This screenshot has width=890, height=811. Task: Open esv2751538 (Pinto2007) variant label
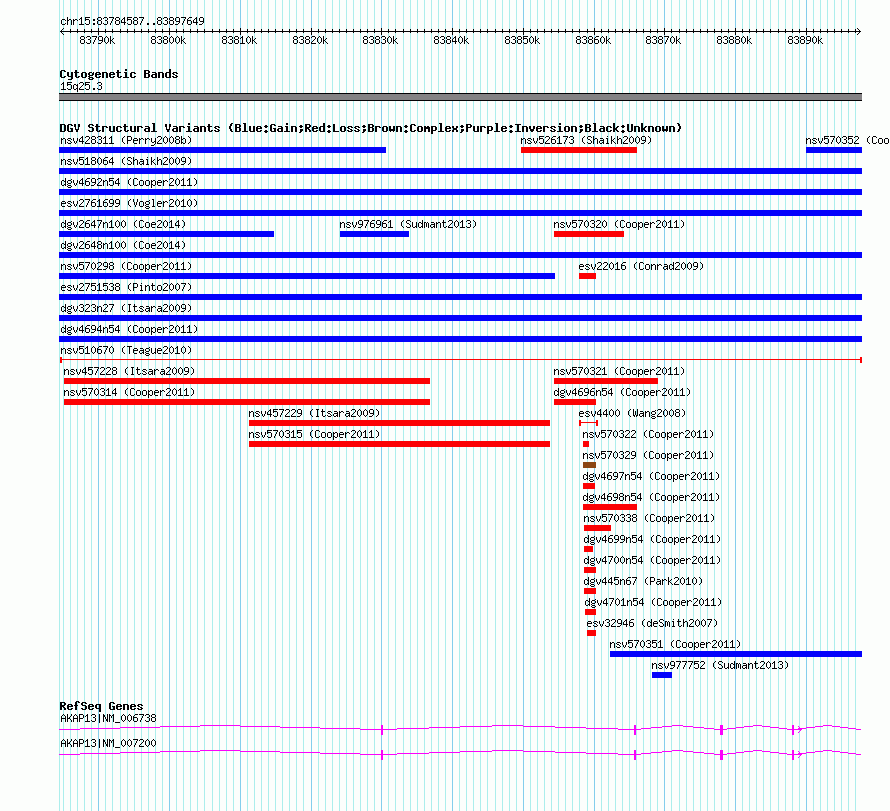click(x=126, y=287)
